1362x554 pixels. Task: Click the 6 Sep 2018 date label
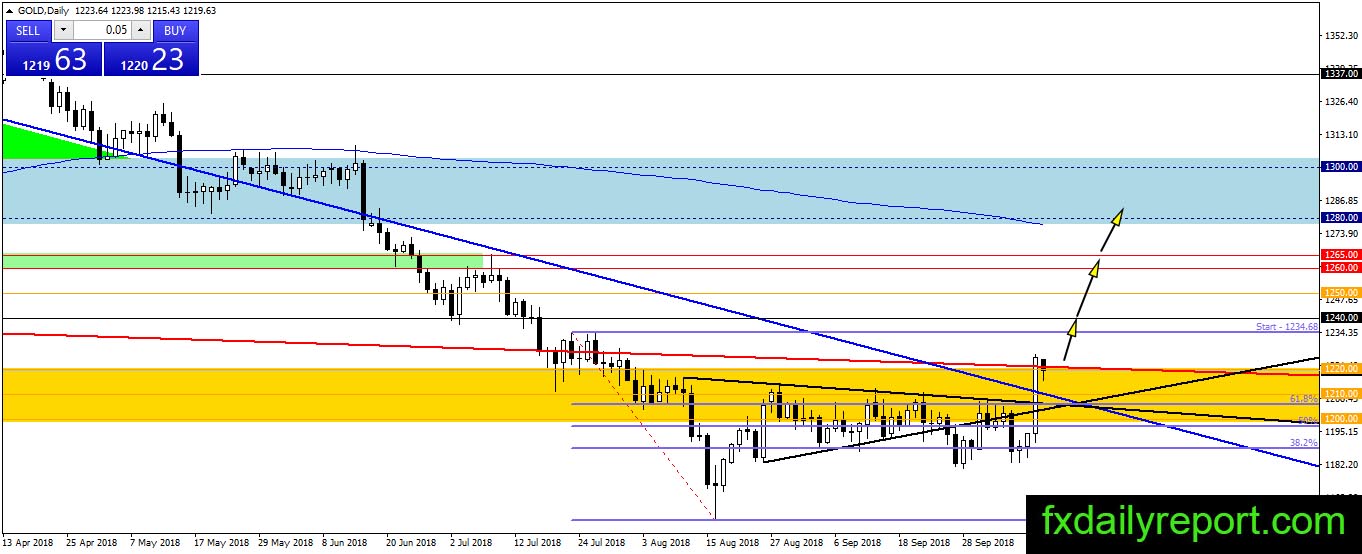[x=859, y=542]
